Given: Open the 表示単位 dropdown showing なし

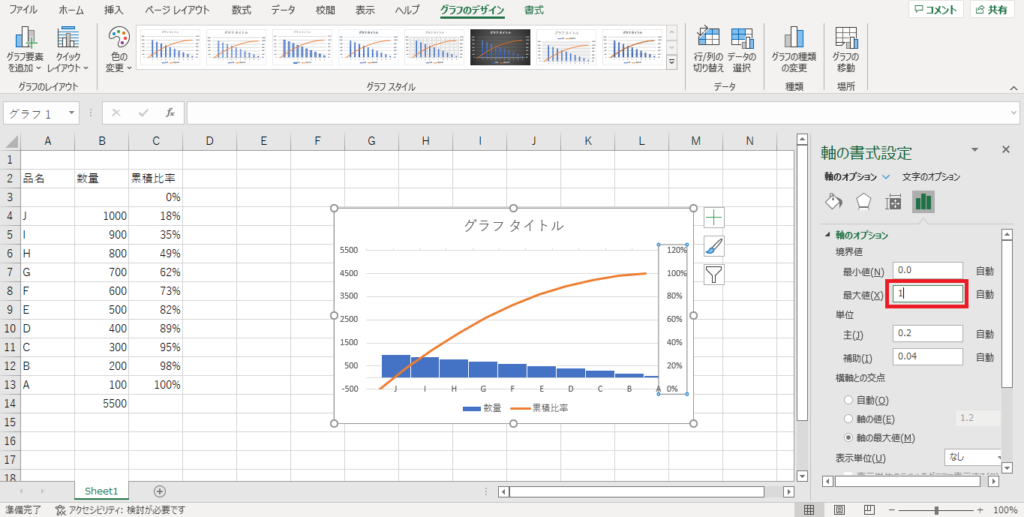Looking at the screenshot, I should click(x=973, y=457).
